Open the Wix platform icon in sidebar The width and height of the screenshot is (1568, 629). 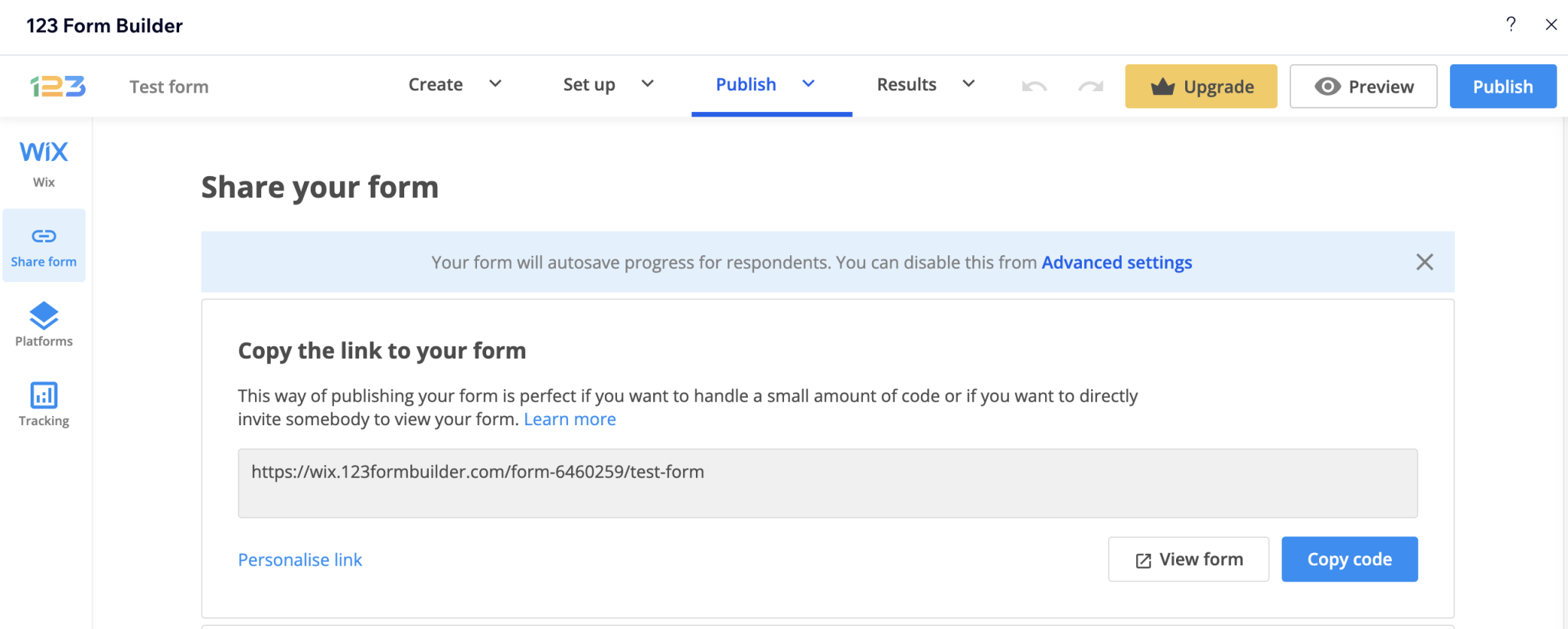point(44,152)
